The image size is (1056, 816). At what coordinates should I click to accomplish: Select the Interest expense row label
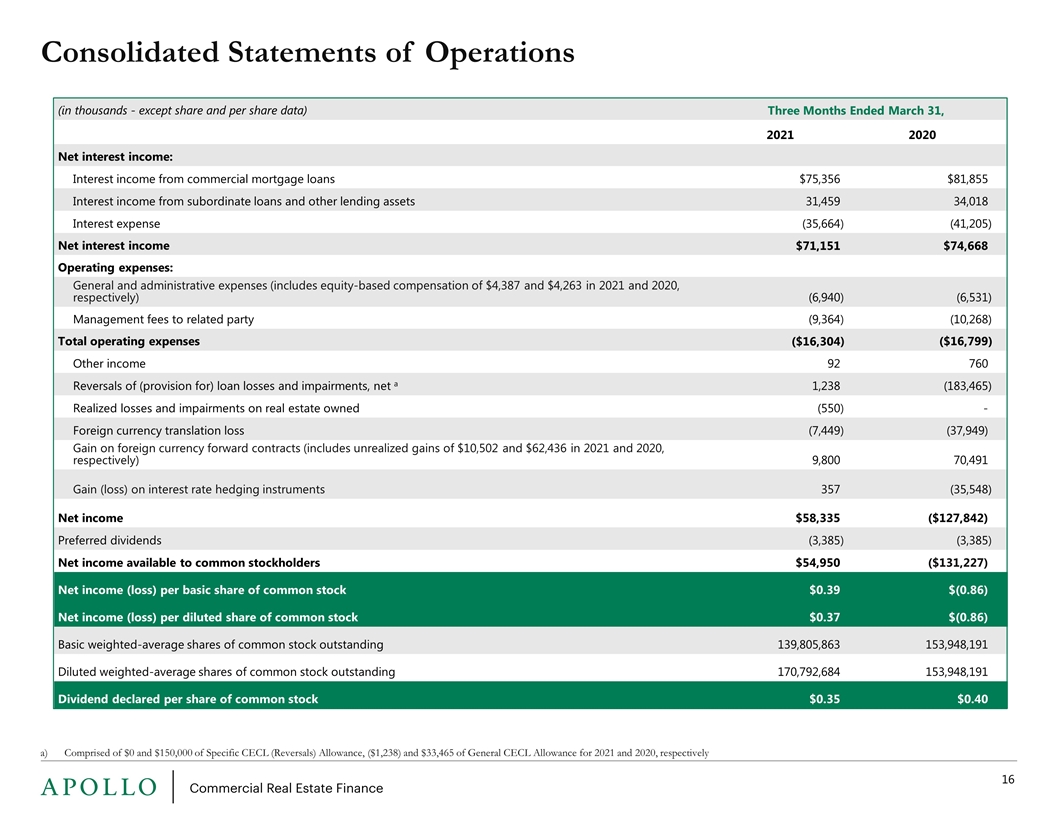click(117, 224)
